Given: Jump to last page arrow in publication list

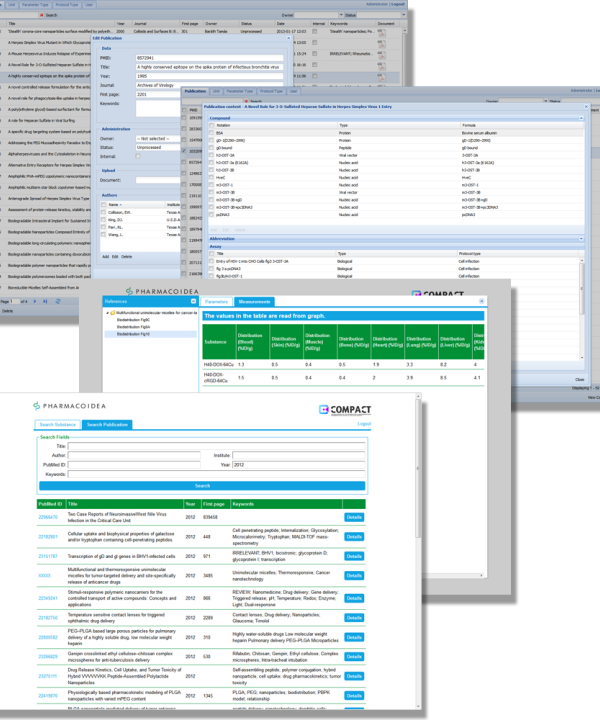Looking at the screenshot, I should (45, 302).
